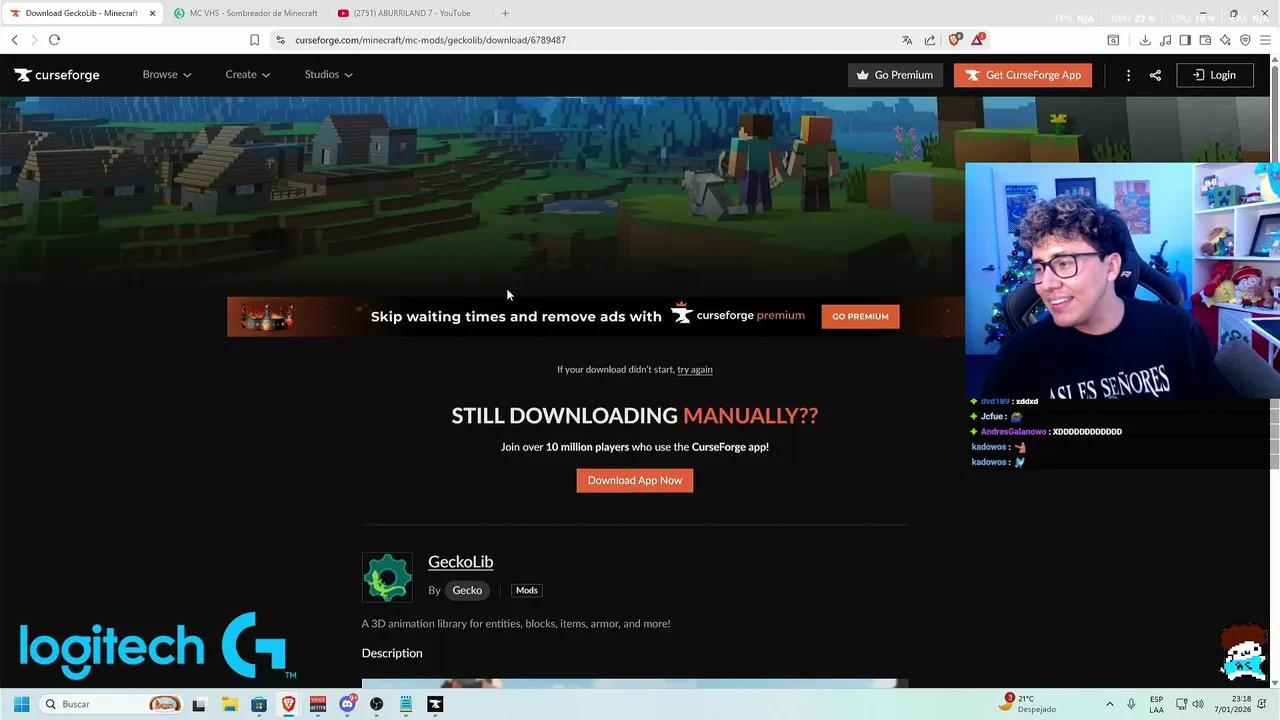Open Discord from the taskbar

347,704
